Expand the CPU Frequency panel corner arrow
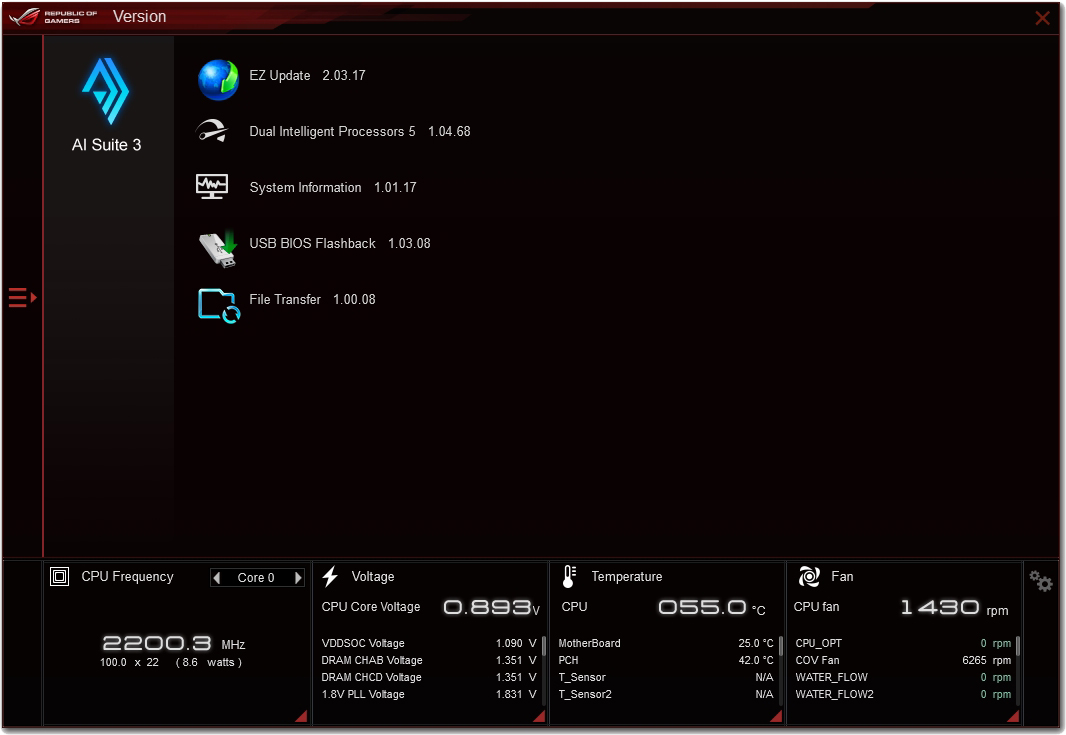The height and width of the screenshot is (735, 1066). point(301,715)
